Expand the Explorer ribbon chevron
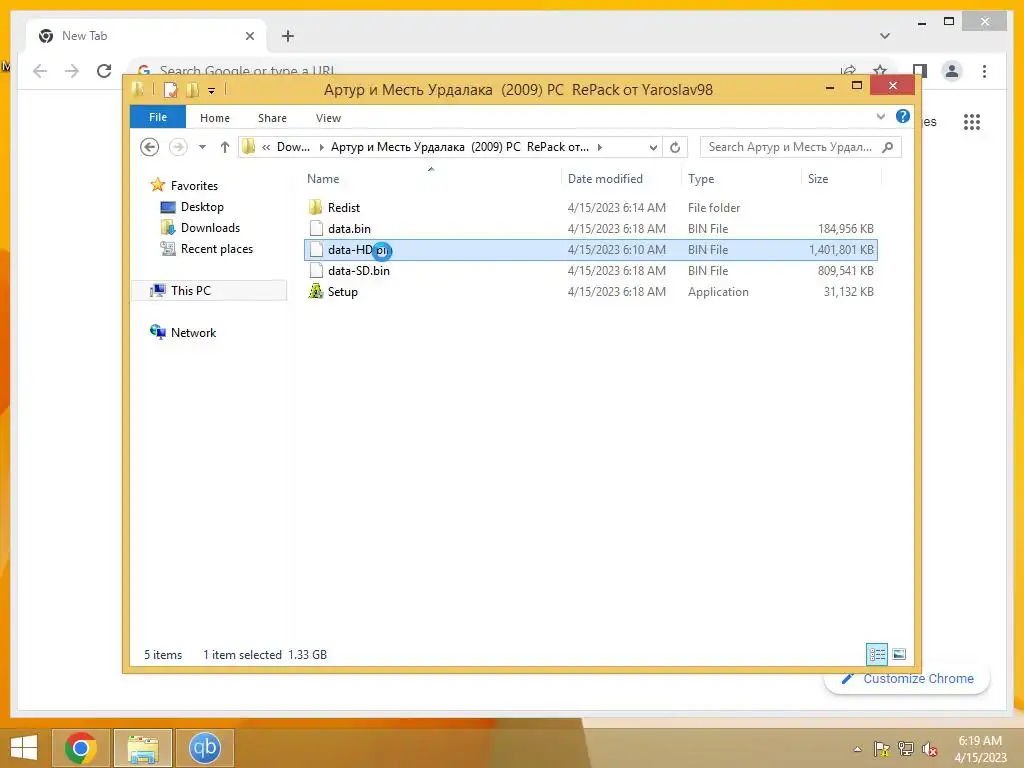1024x768 pixels. (880, 117)
